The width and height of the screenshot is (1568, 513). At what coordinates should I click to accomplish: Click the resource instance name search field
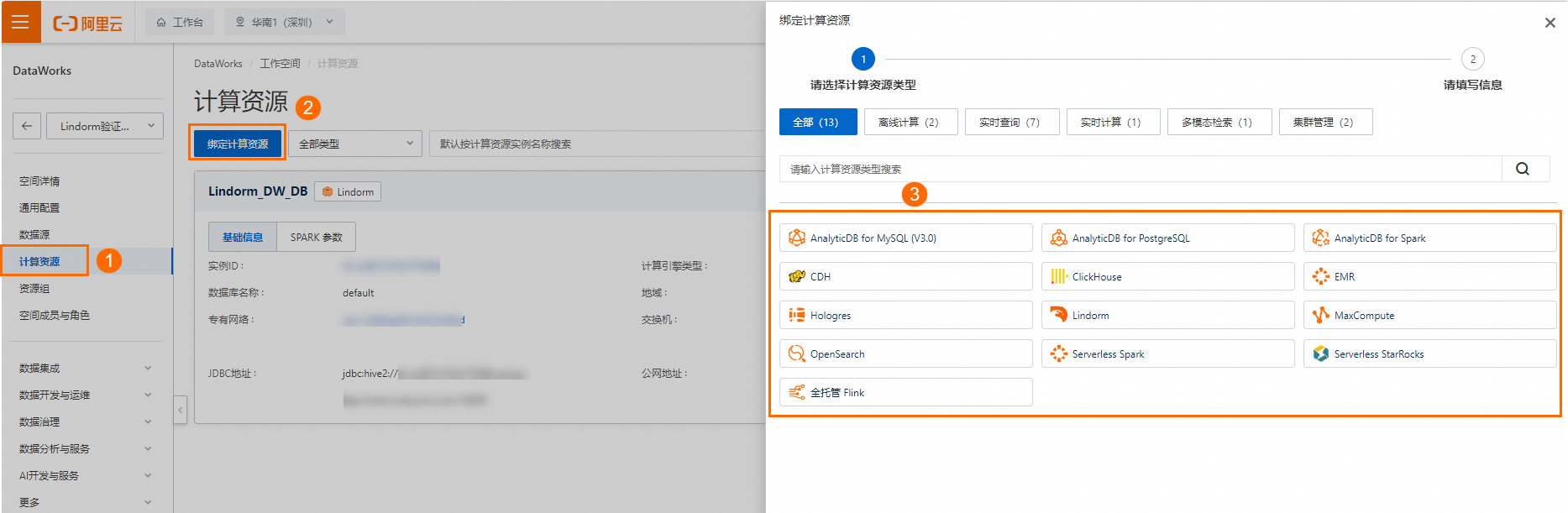tap(596, 144)
